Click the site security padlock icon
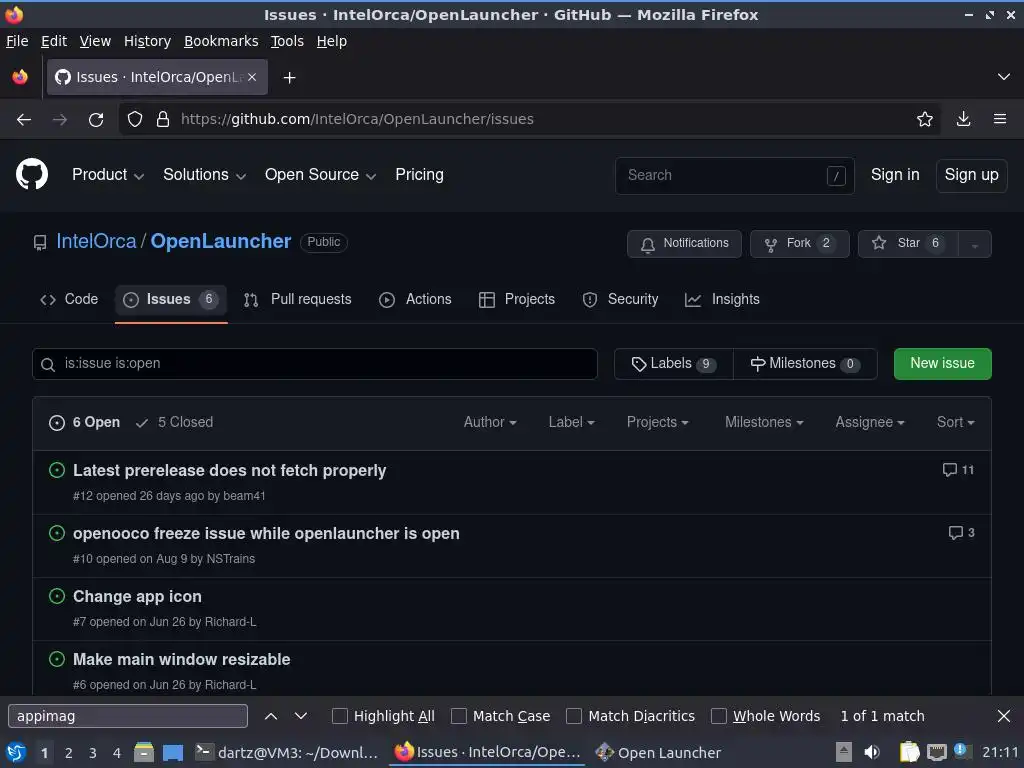Image resolution: width=1024 pixels, height=768 pixels. (163, 120)
